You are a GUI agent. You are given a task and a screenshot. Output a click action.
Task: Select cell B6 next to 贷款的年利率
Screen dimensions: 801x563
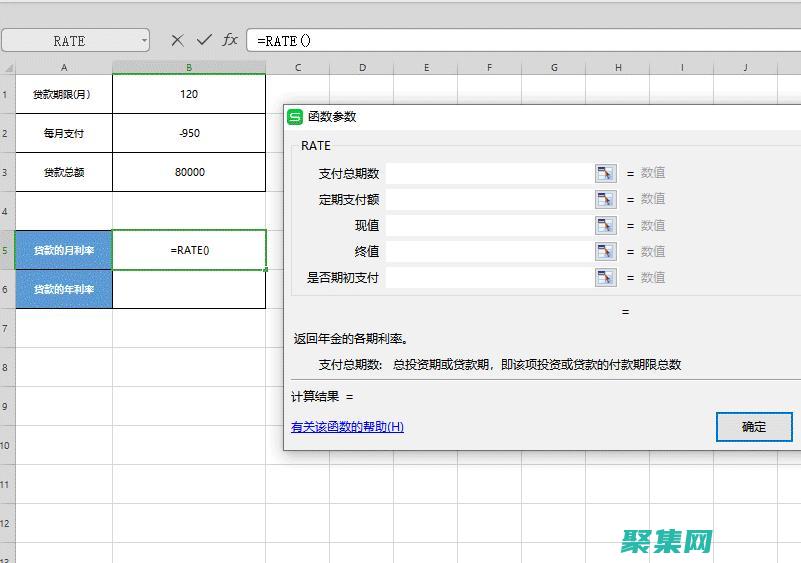click(x=189, y=289)
